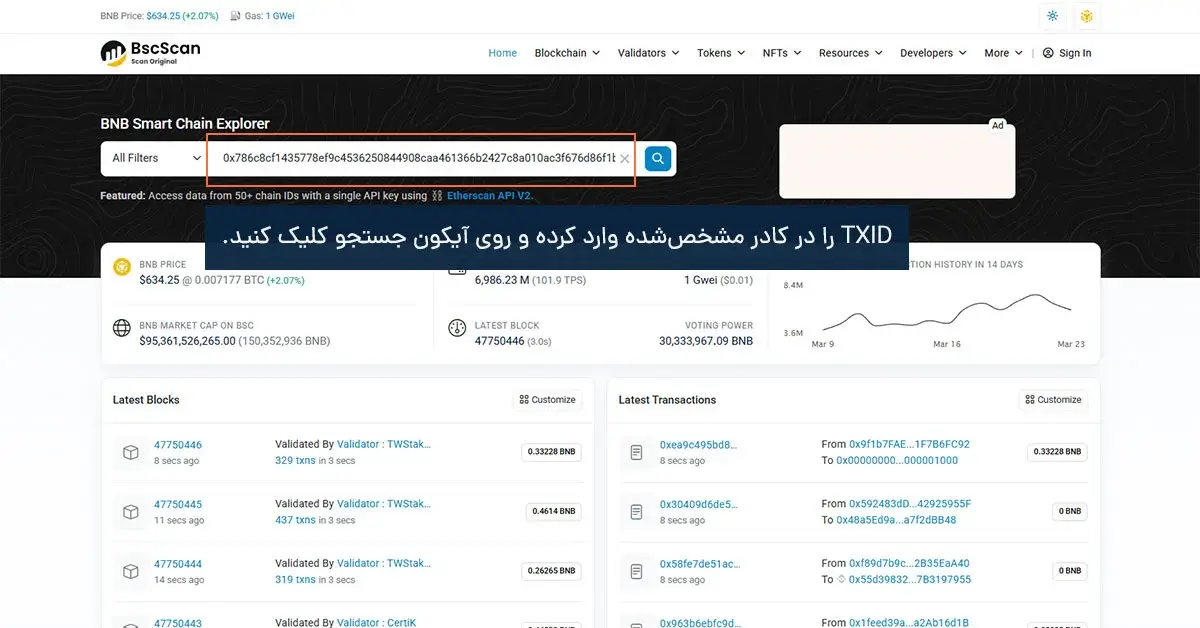The height and width of the screenshot is (628, 1200).
Task: Open transaction 0xea9c495bd8...
Action: 698,445
